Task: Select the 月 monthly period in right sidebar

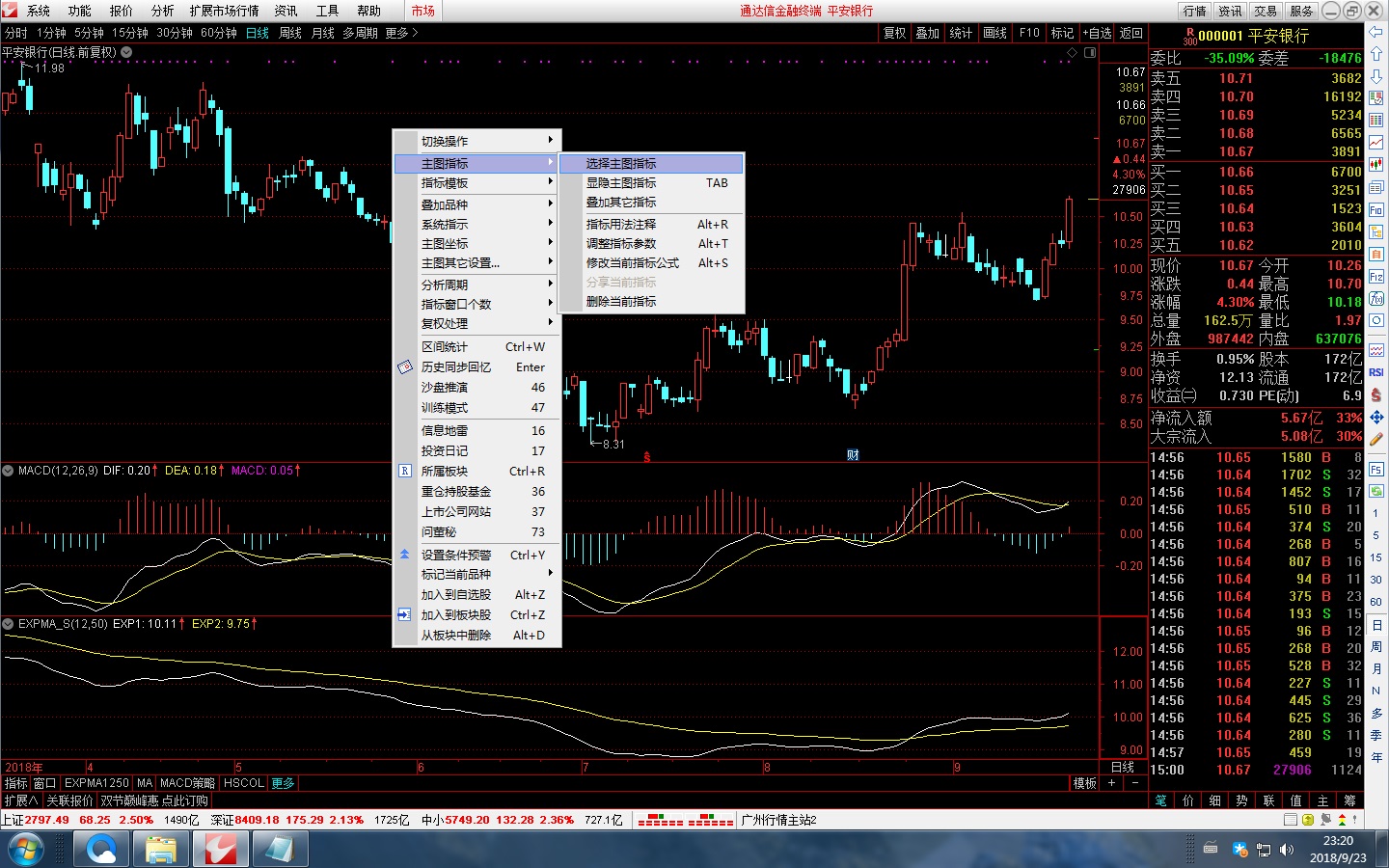Action: coord(1376,668)
